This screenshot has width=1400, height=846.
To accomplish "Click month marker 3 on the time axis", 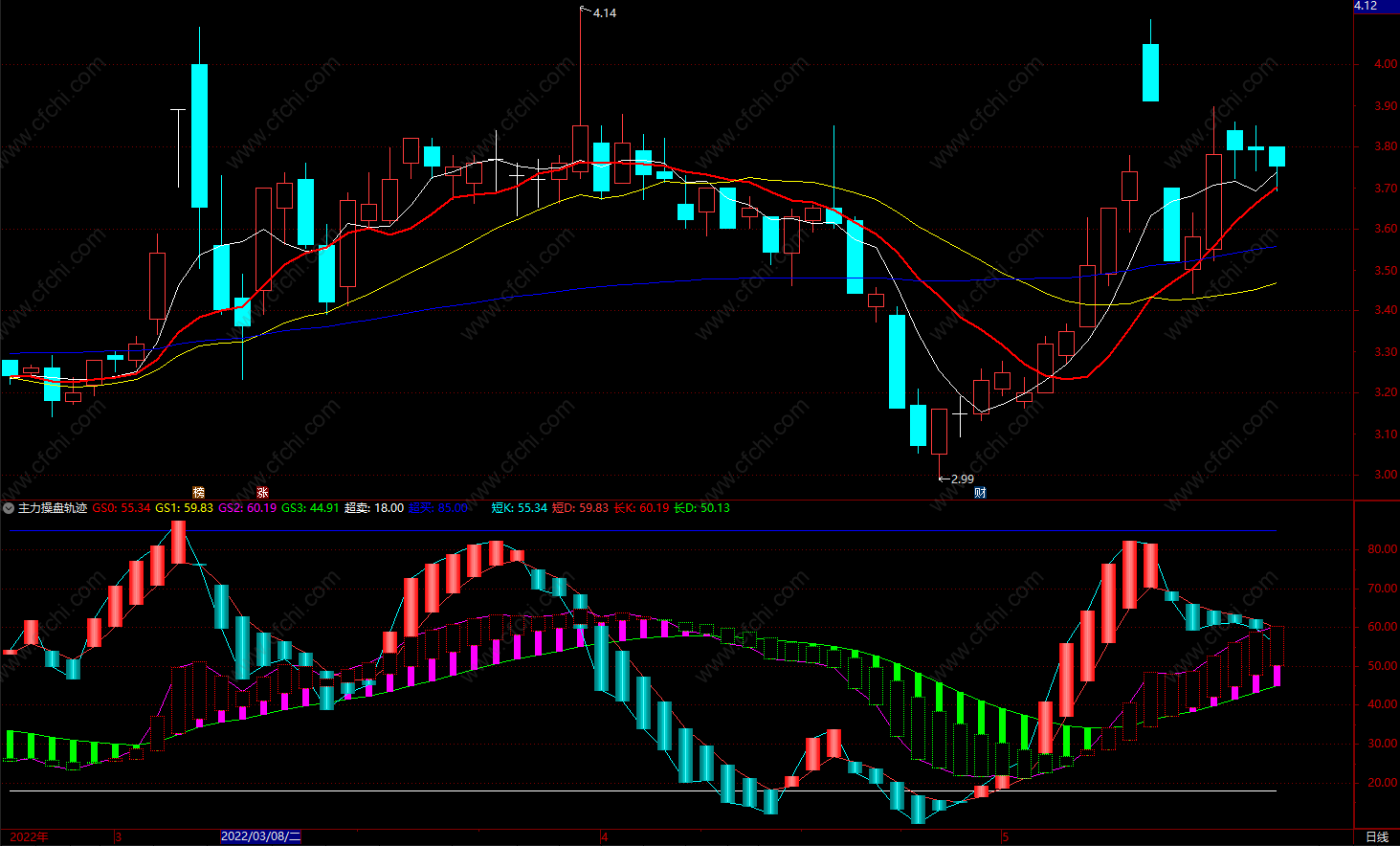I will [x=118, y=837].
